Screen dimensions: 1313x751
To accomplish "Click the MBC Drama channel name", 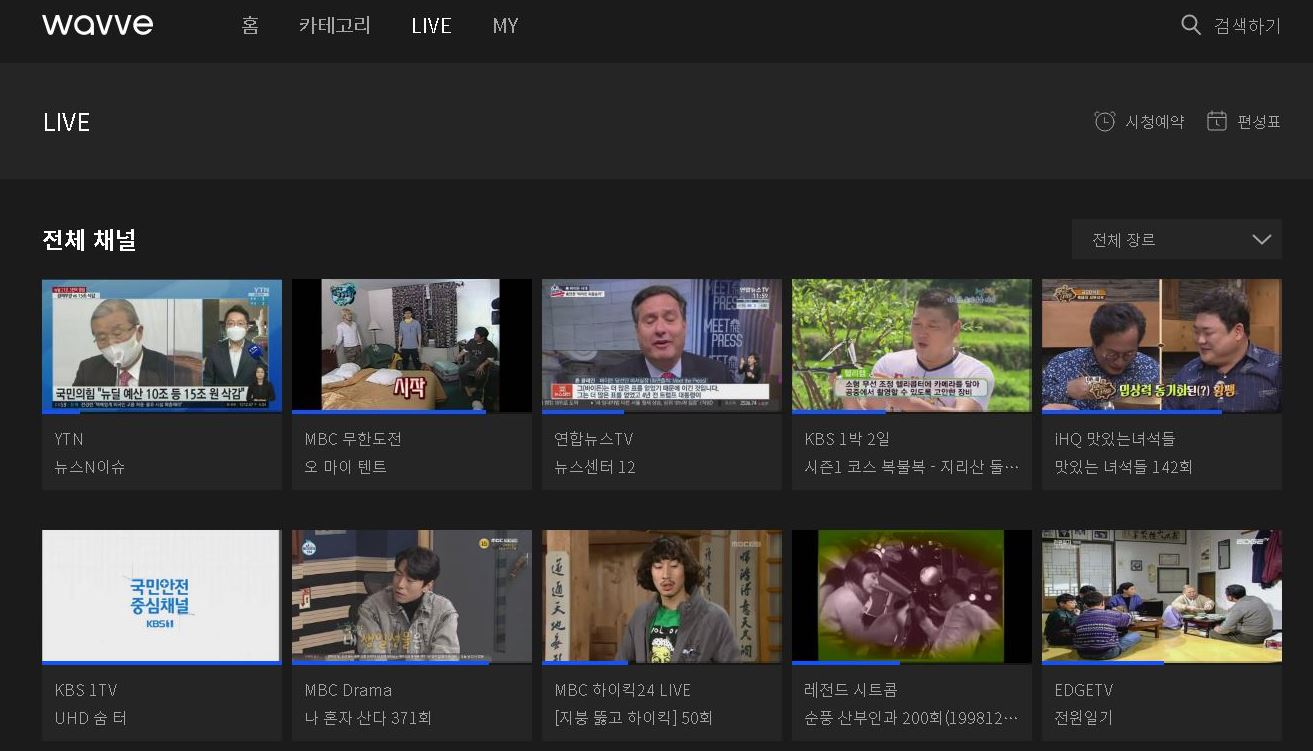I will click(x=348, y=690).
